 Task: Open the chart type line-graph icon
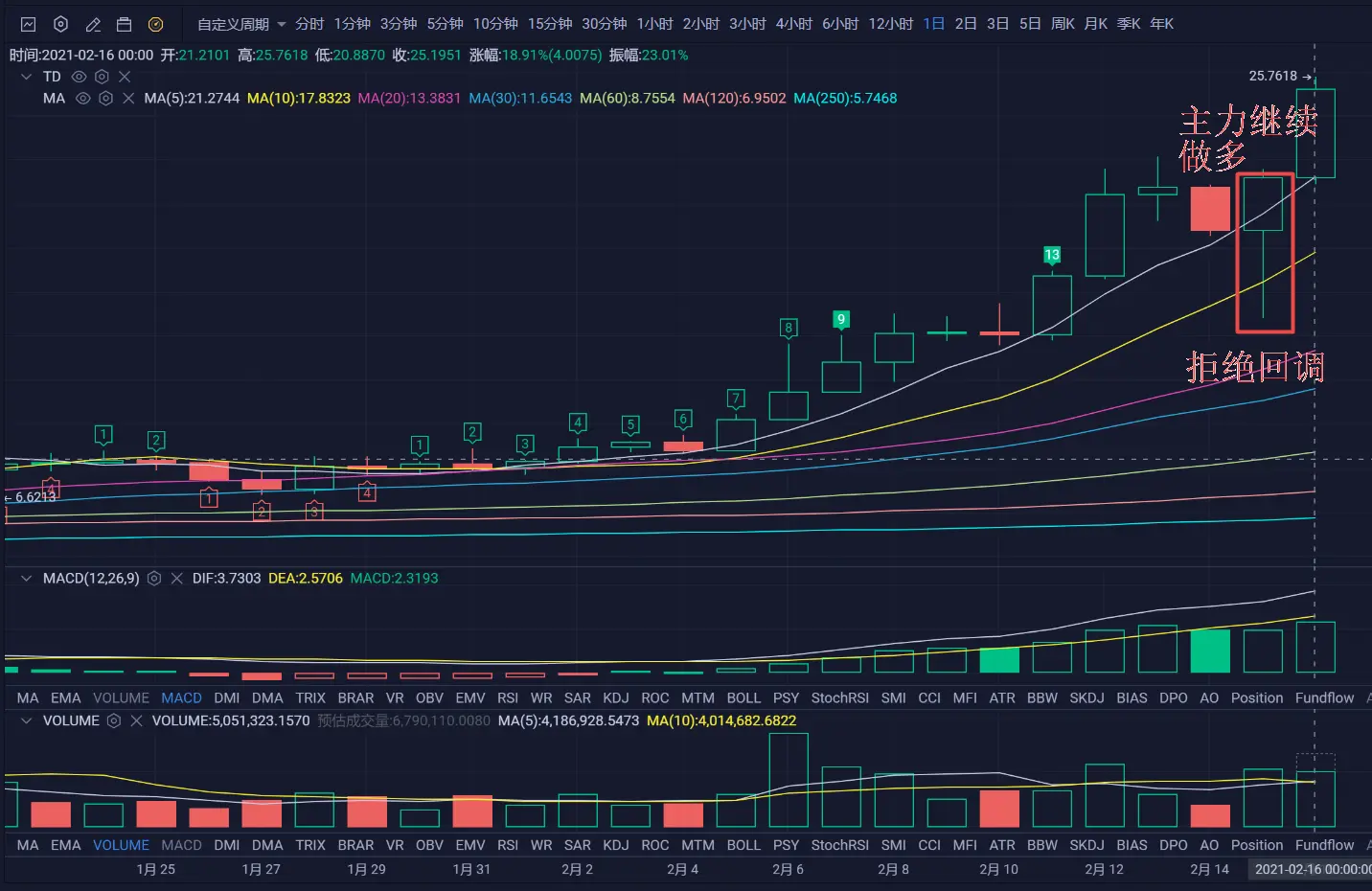point(29,24)
